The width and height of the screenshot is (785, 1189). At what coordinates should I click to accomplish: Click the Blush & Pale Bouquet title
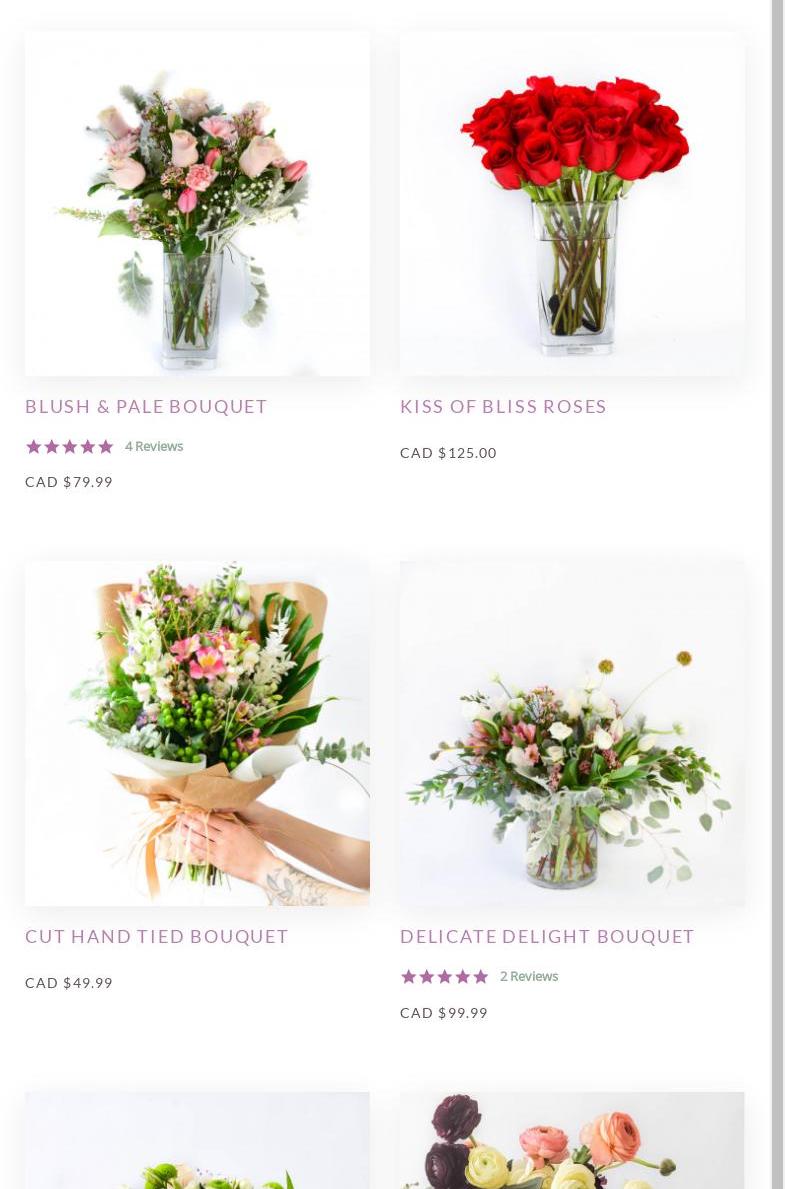point(146,406)
